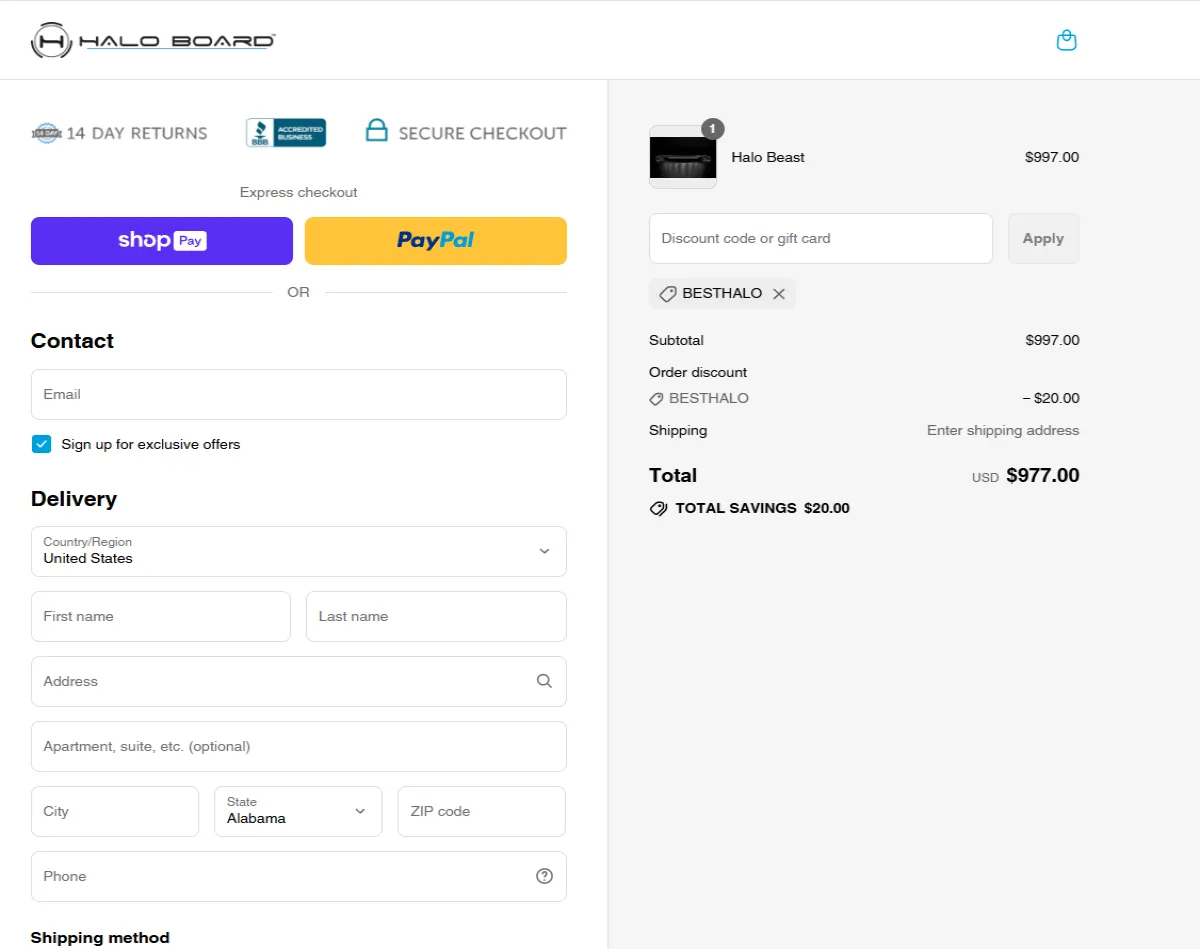Click the Sign up for exclusive offers label
Image resolution: width=1200 pixels, height=949 pixels.
tap(151, 444)
